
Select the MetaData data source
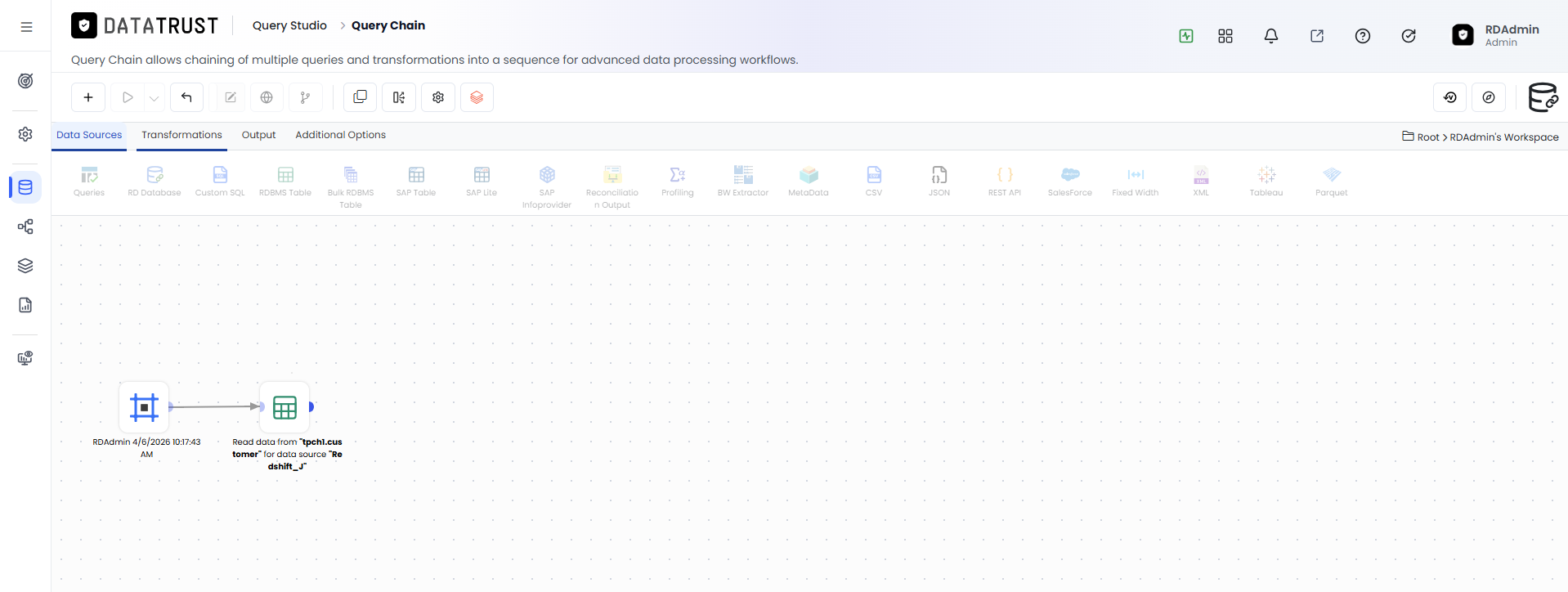tap(809, 182)
